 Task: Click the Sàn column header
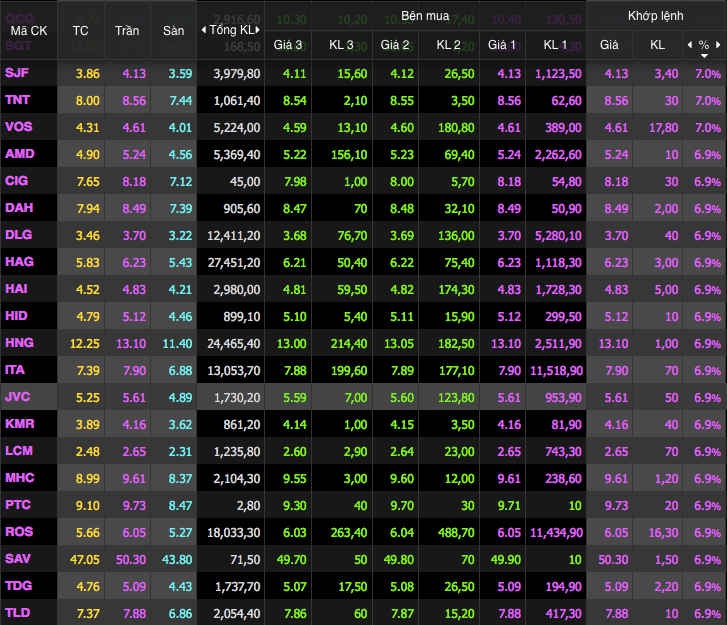click(173, 30)
